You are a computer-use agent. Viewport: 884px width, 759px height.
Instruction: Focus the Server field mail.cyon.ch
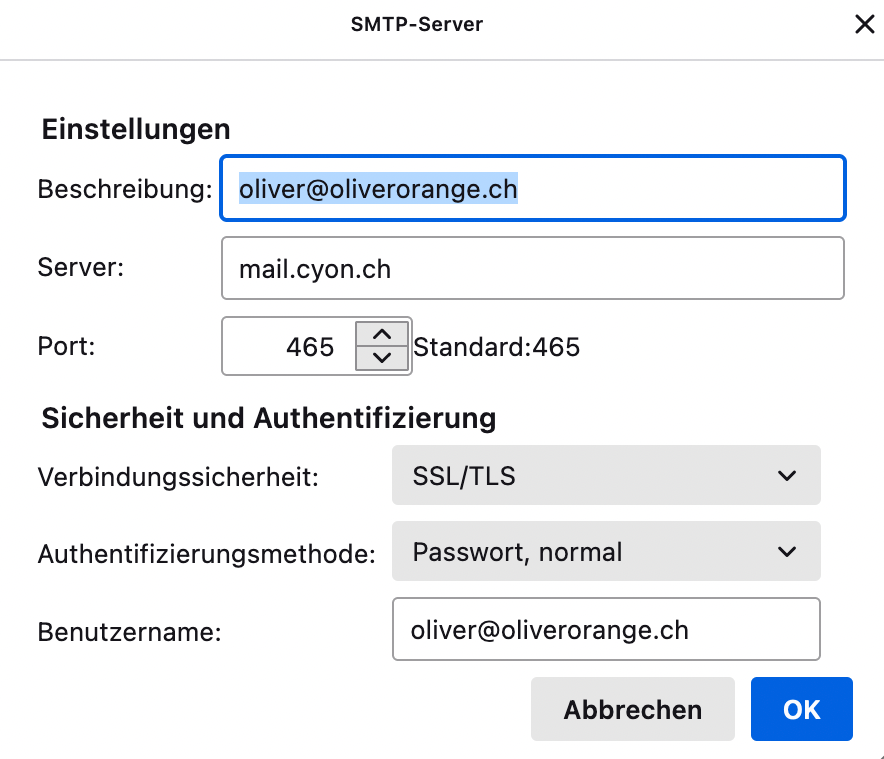coord(533,268)
